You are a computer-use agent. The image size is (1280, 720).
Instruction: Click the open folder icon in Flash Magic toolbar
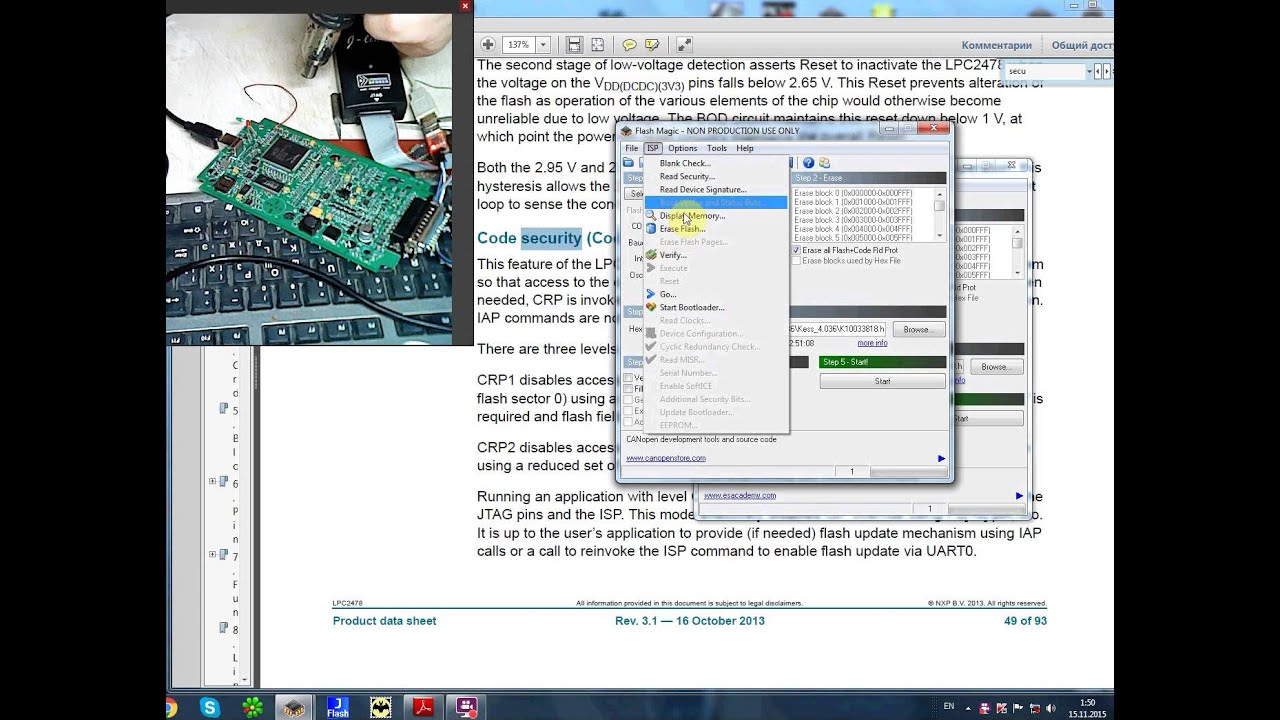628,163
